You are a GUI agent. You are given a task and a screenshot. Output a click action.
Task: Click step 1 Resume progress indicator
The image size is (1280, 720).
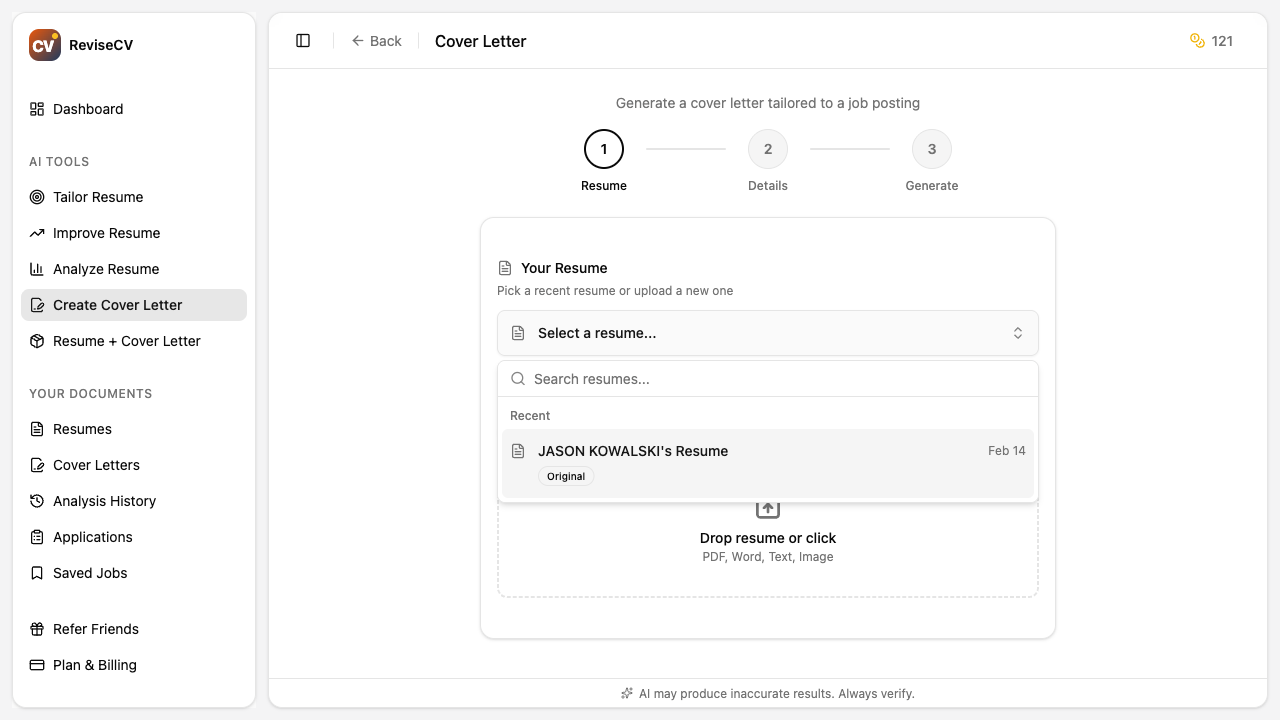click(x=604, y=148)
